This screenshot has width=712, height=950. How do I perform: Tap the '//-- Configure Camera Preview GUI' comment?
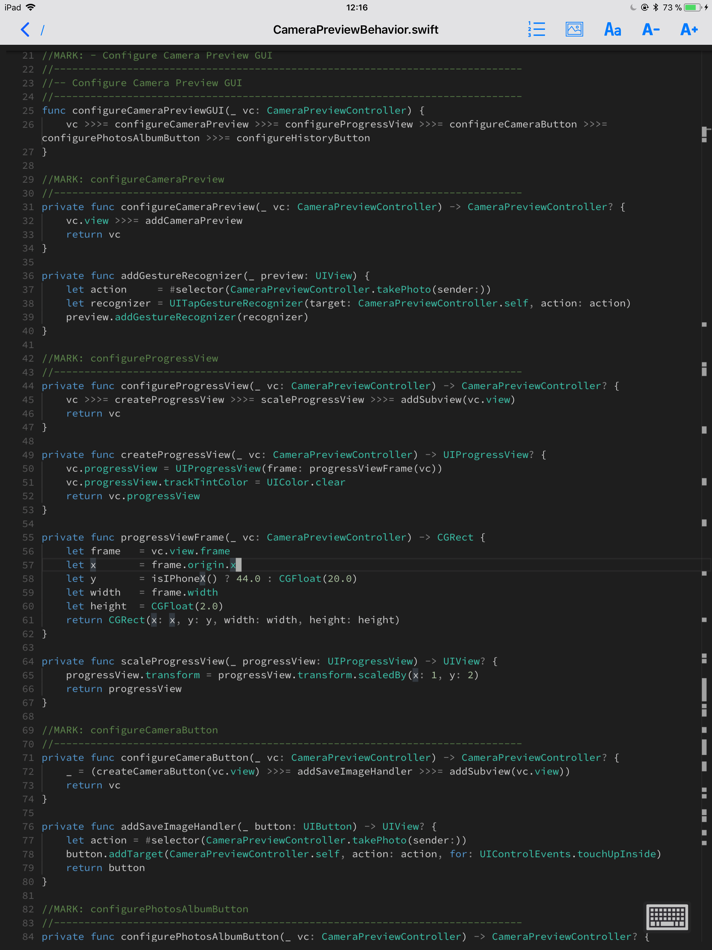click(142, 83)
